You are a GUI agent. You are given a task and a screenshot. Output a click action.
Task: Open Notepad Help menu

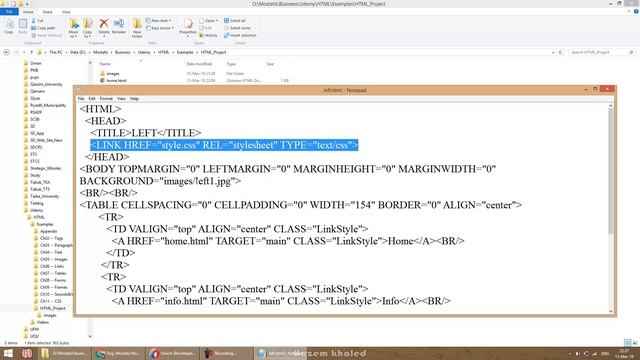tap(134, 98)
